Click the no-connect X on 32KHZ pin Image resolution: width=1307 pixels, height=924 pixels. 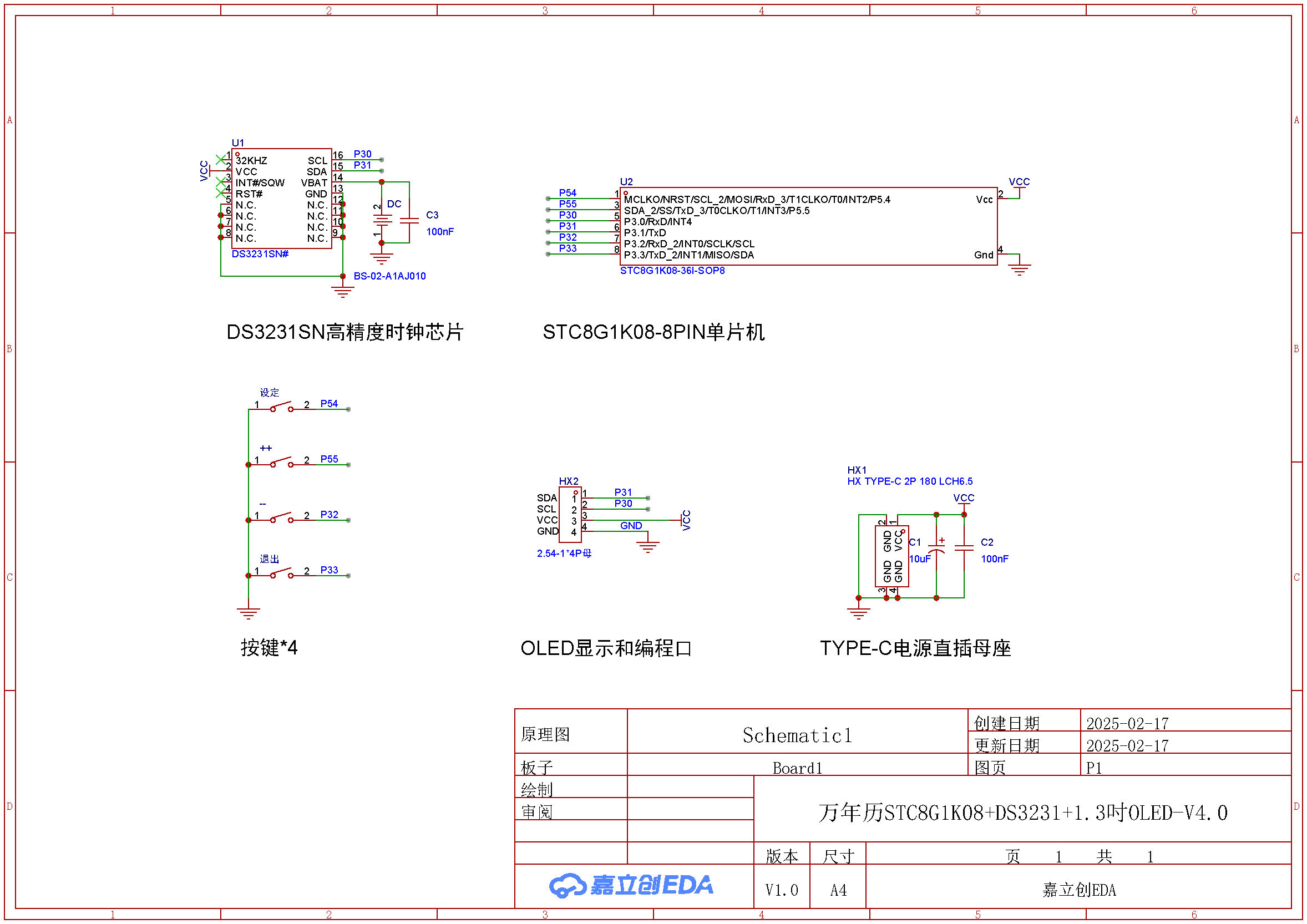click(x=220, y=160)
